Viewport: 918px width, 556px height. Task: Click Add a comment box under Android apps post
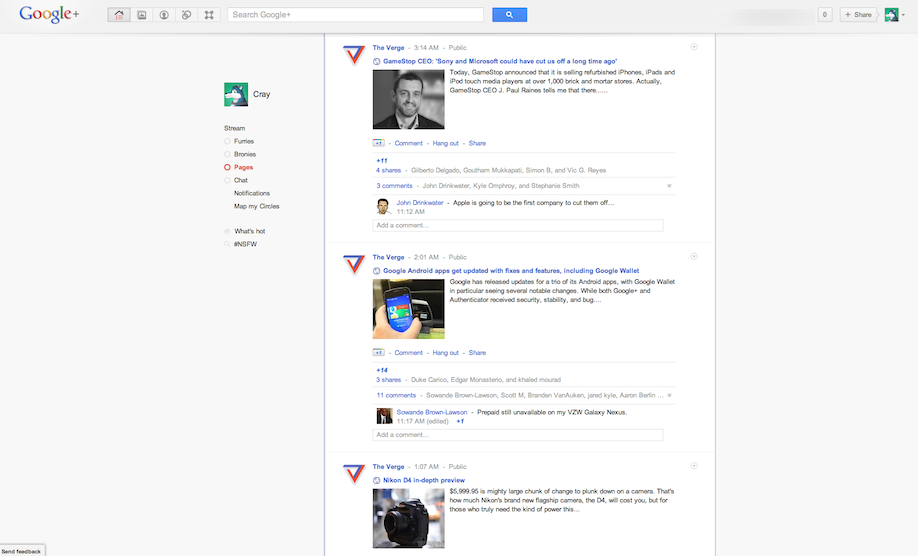[518, 435]
